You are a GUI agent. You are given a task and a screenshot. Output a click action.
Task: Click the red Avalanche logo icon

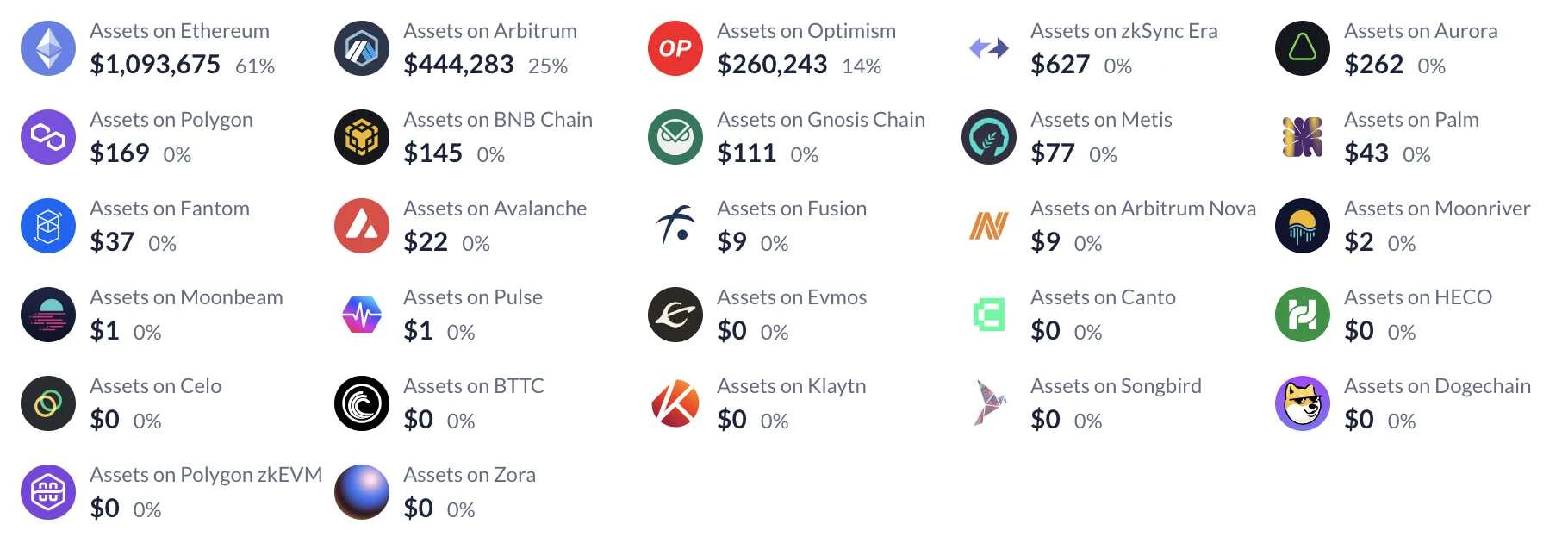[x=362, y=226]
